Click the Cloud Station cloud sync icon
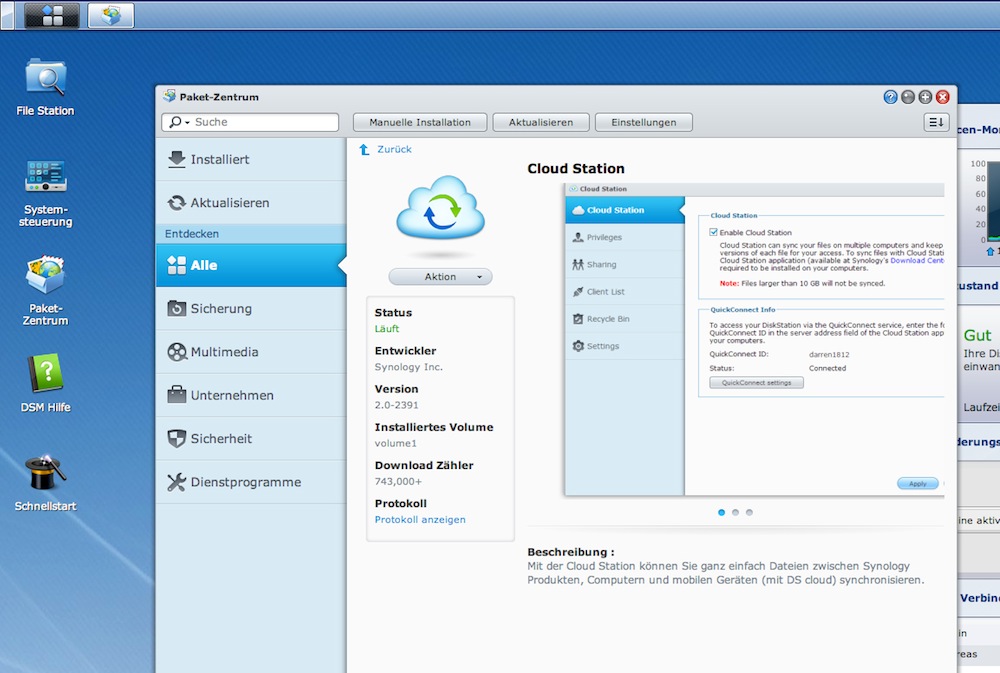Viewport: 1000px width, 673px height. (x=441, y=208)
